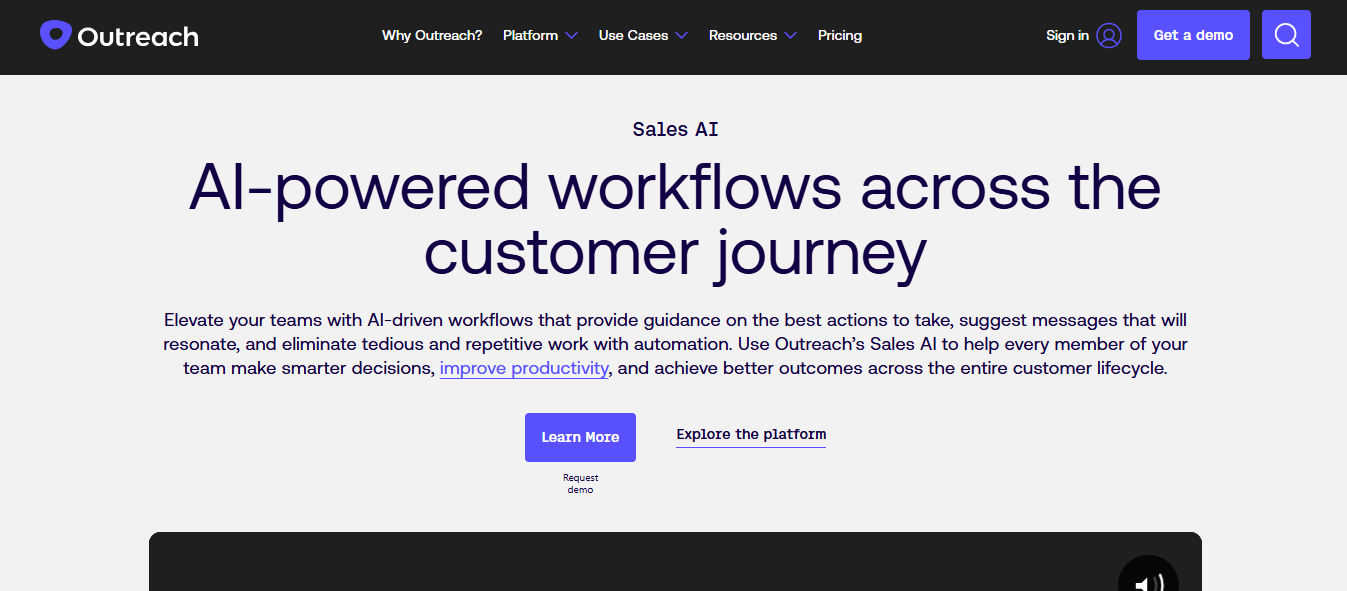Open the Pricing navigation item
This screenshot has width=1347, height=591.
839,35
